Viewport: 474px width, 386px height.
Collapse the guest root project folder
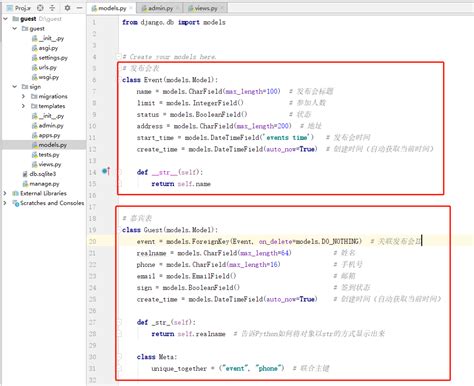(x=5, y=19)
